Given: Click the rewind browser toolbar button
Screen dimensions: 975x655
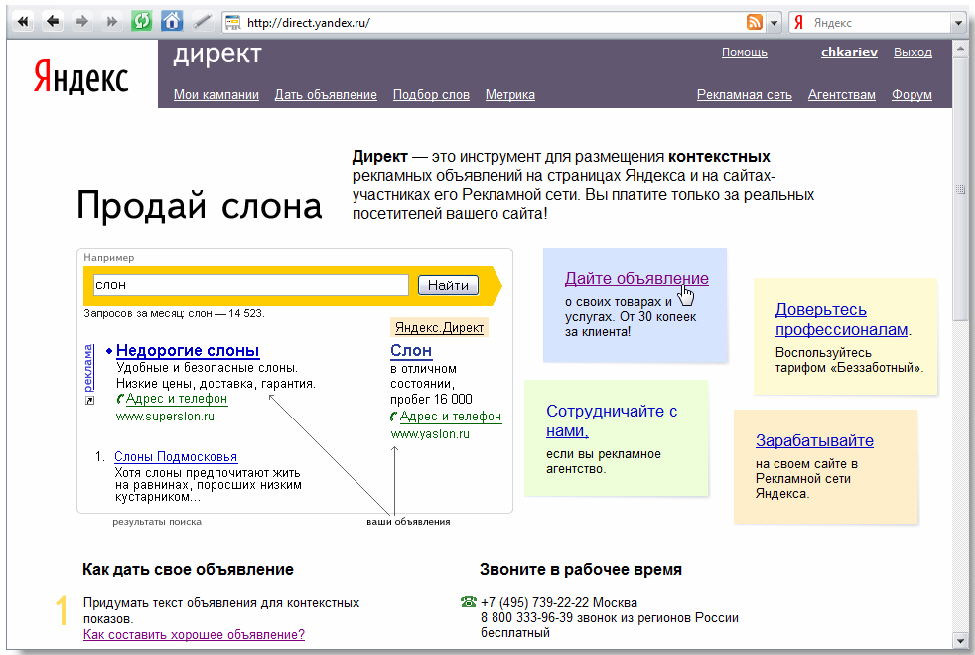Looking at the screenshot, I should (24, 22).
